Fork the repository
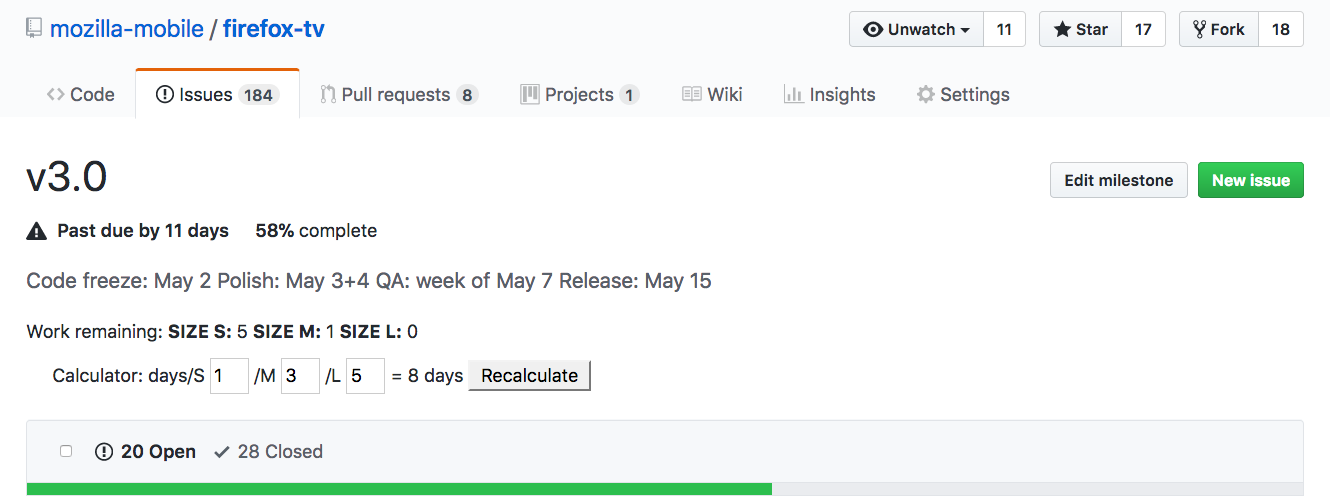 coord(1218,29)
